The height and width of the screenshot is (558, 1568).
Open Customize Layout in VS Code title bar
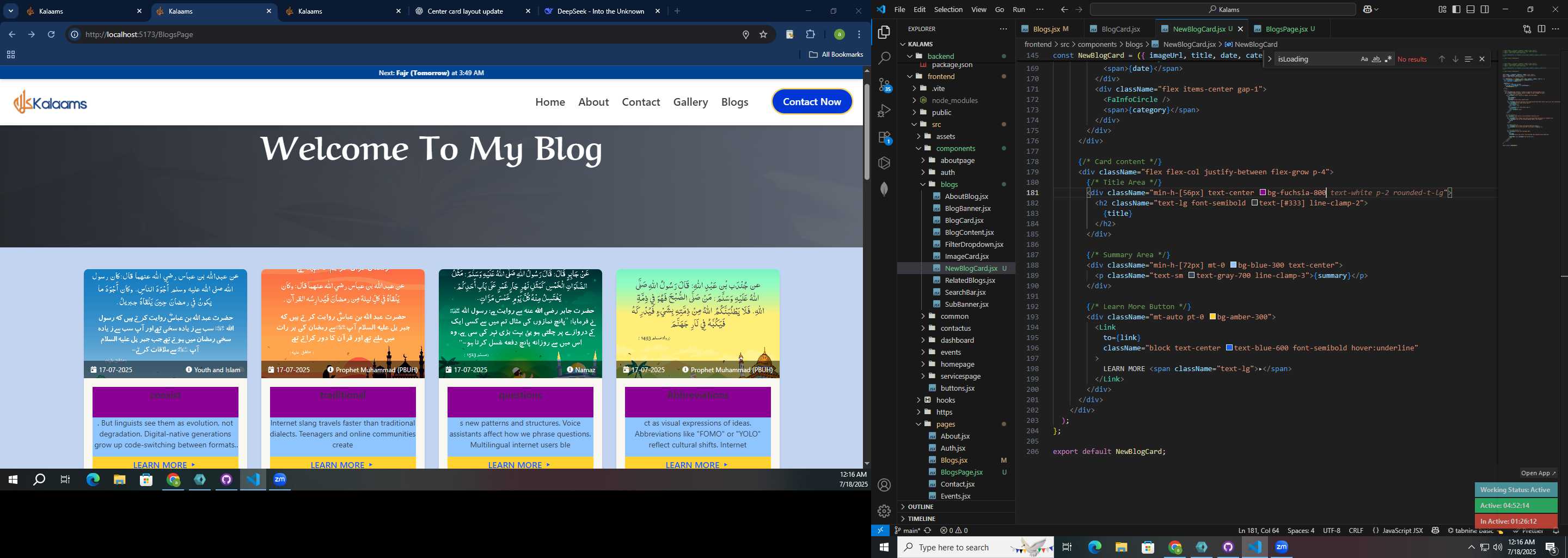coord(1442,9)
